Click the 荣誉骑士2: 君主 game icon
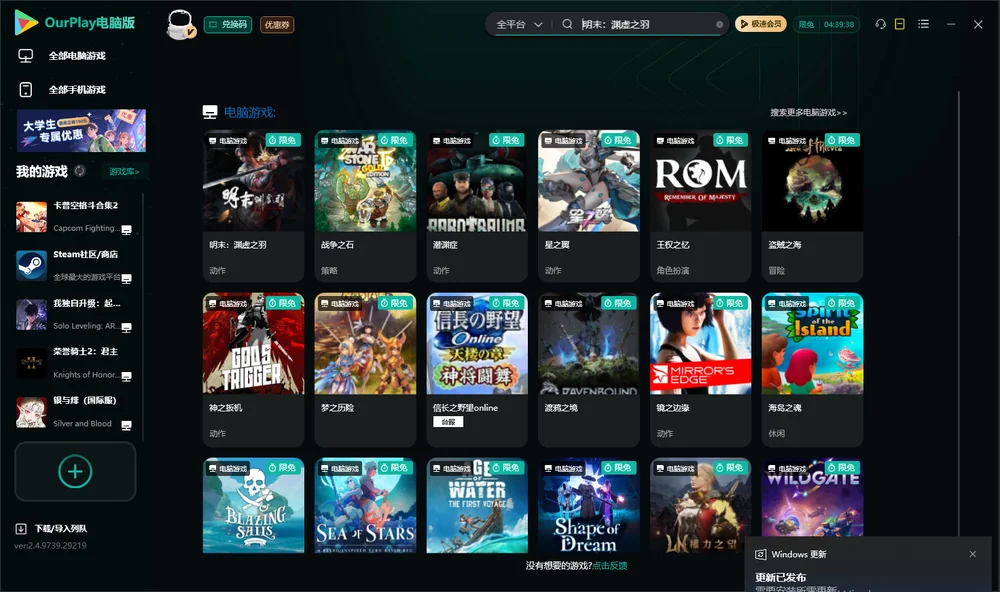 [31, 363]
